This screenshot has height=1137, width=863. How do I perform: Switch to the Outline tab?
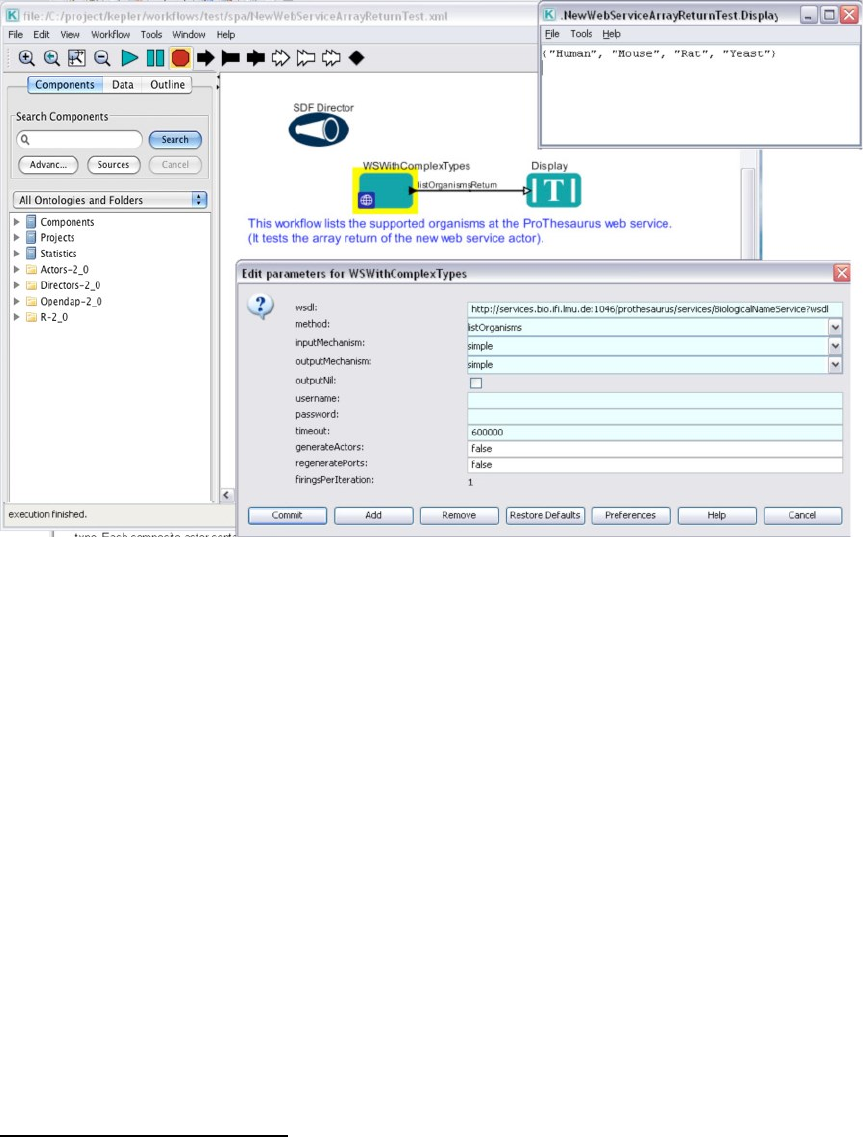[168, 85]
